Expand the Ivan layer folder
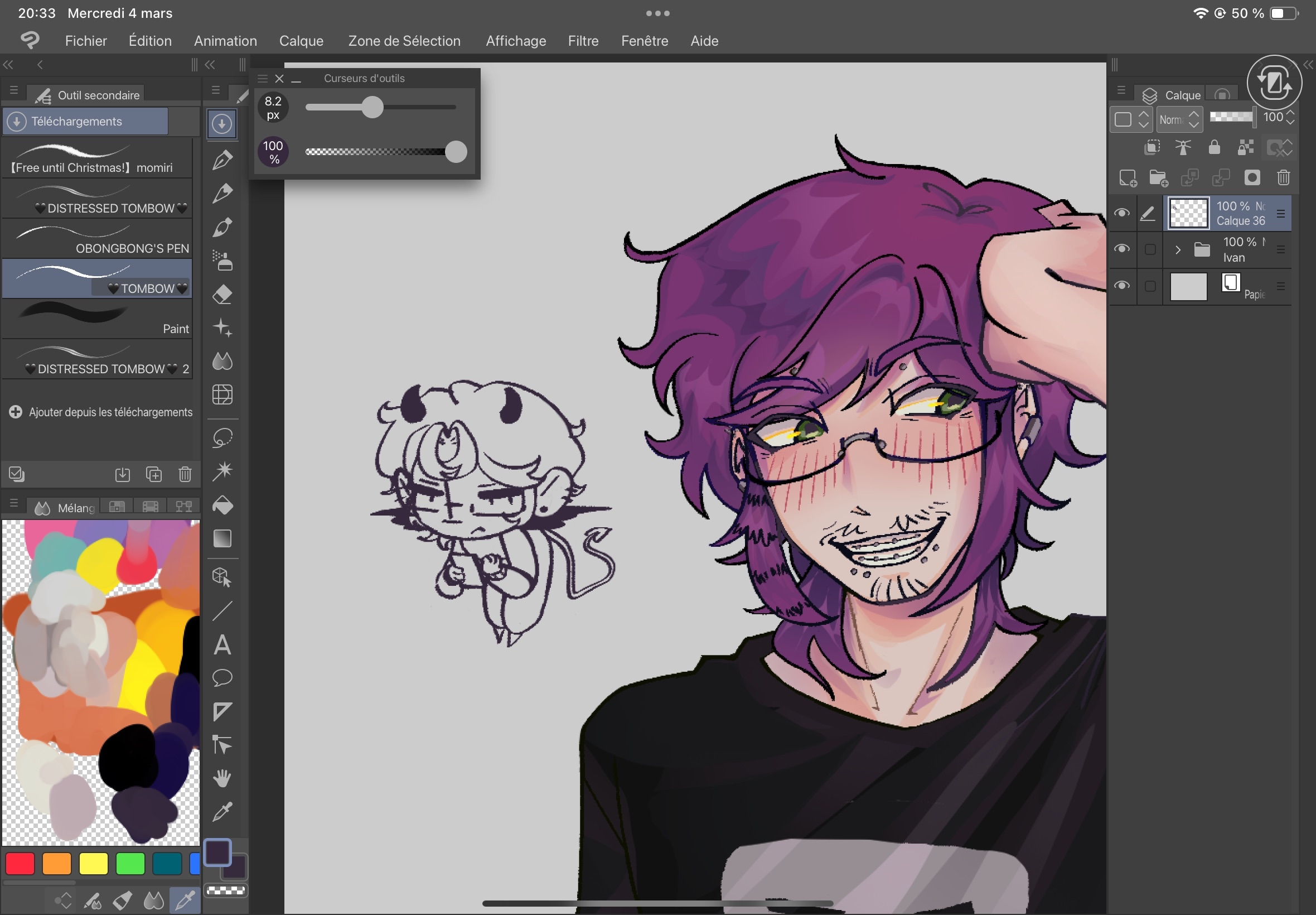 point(1177,249)
